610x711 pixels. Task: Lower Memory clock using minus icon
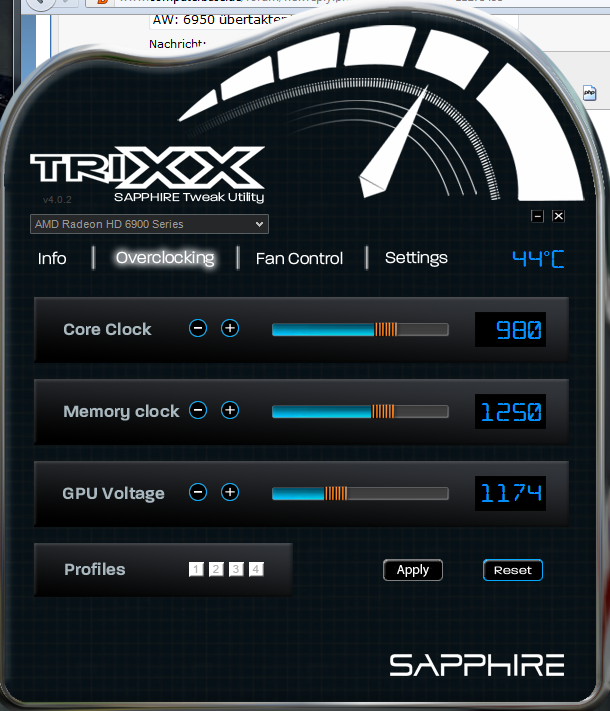click(198, 410)
